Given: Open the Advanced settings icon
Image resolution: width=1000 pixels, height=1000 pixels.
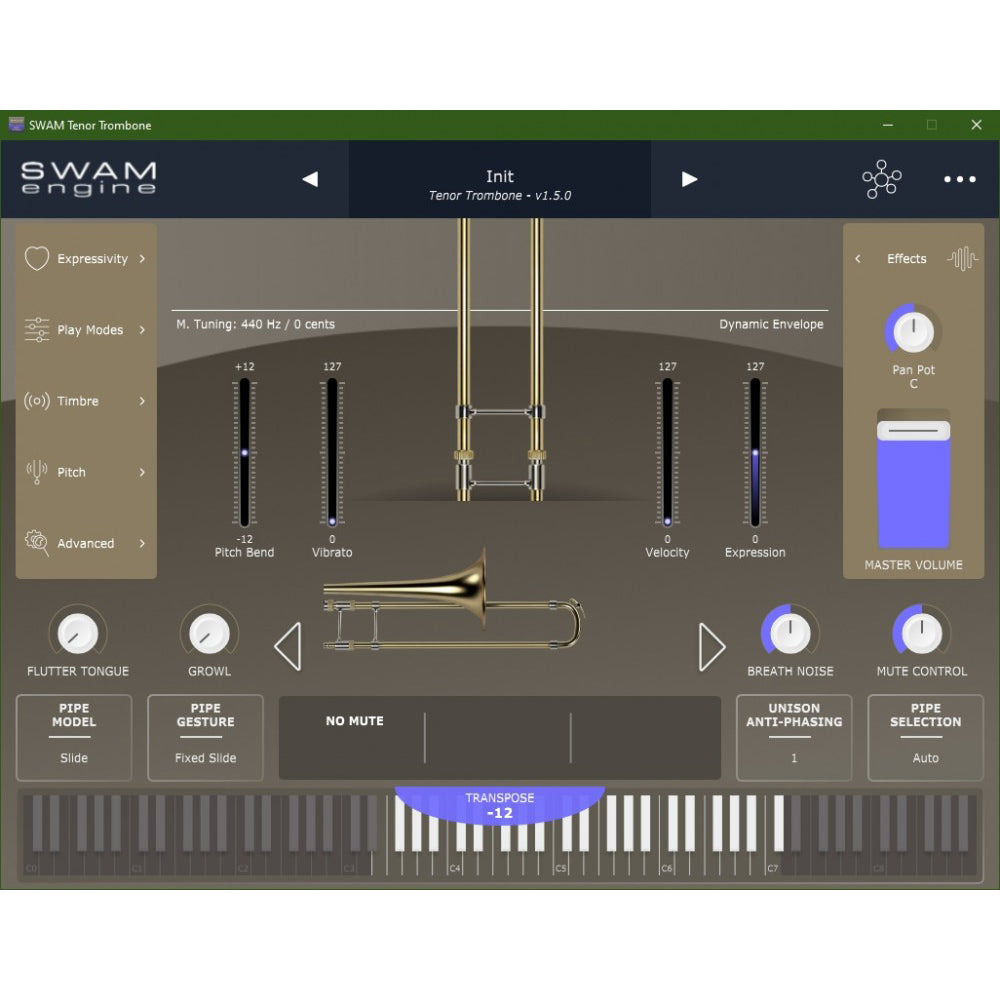Looking at the screenshot, I should [36, 543].
